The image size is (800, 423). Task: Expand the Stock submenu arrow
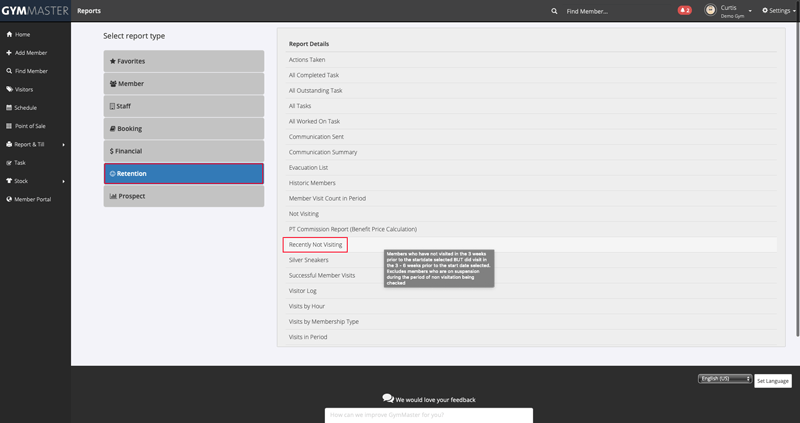coord(64,181)
